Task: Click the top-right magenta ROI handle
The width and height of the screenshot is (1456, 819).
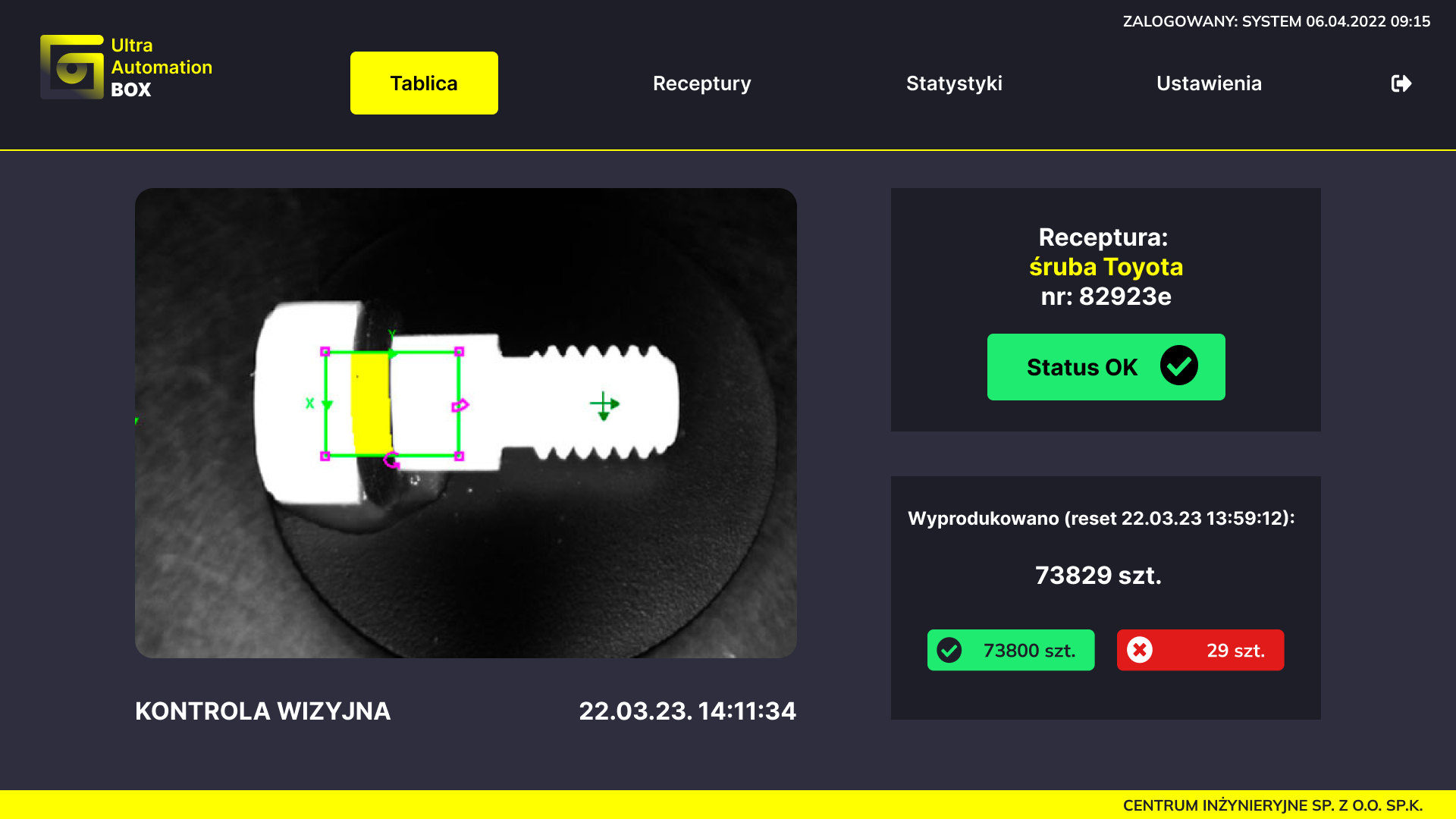Action: 459,351
